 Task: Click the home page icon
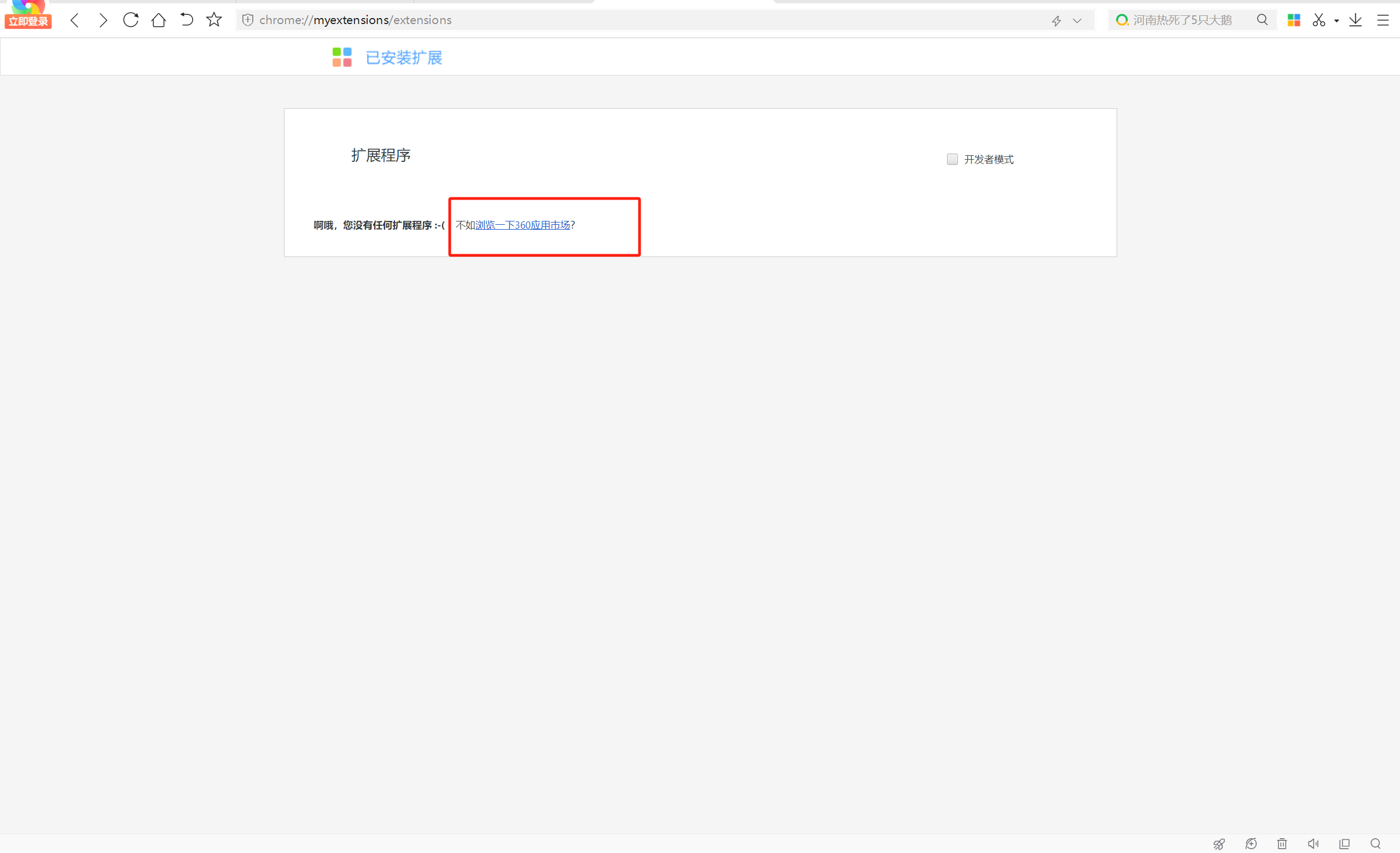point(159,20)
